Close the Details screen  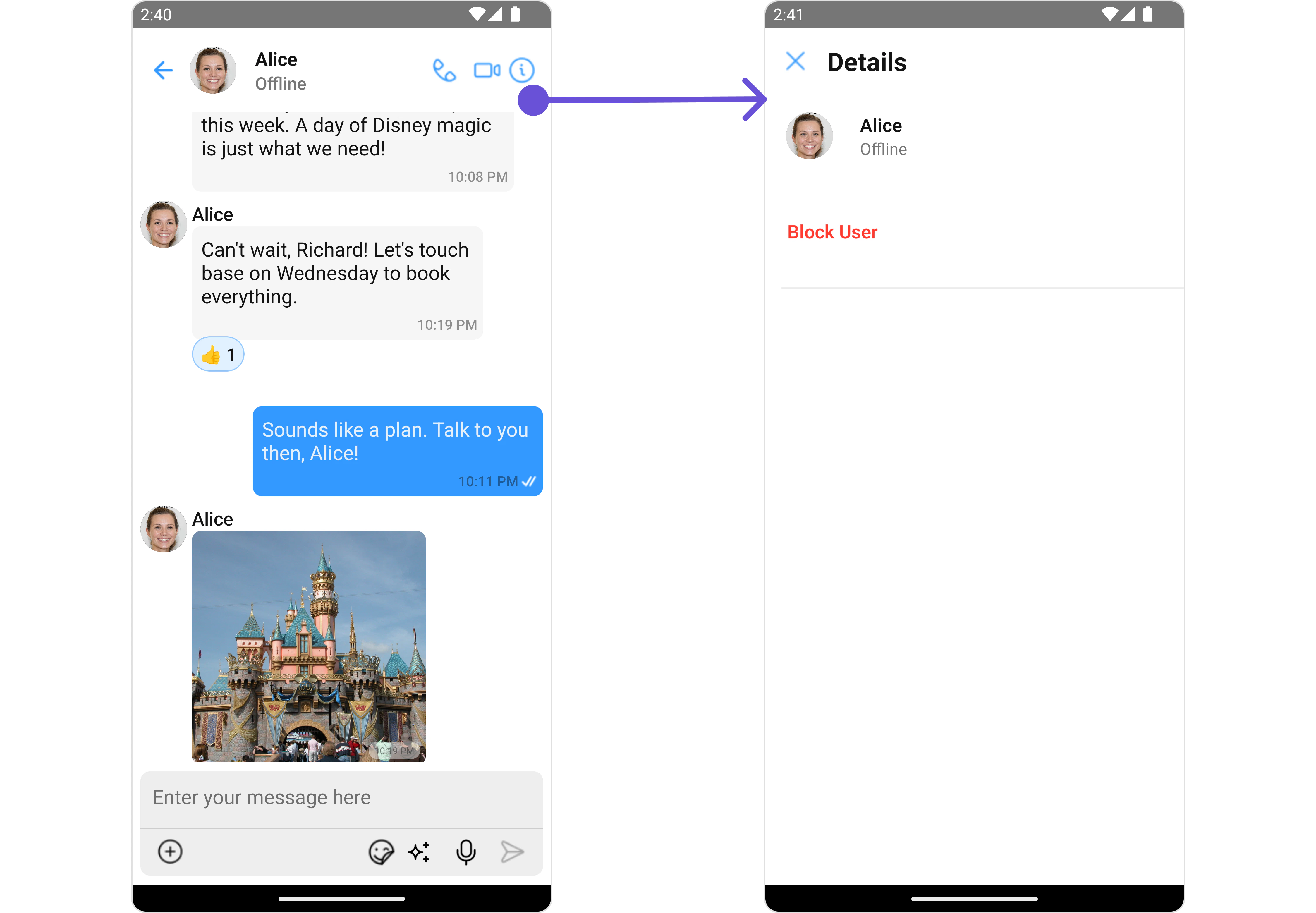tap(795, 61)
